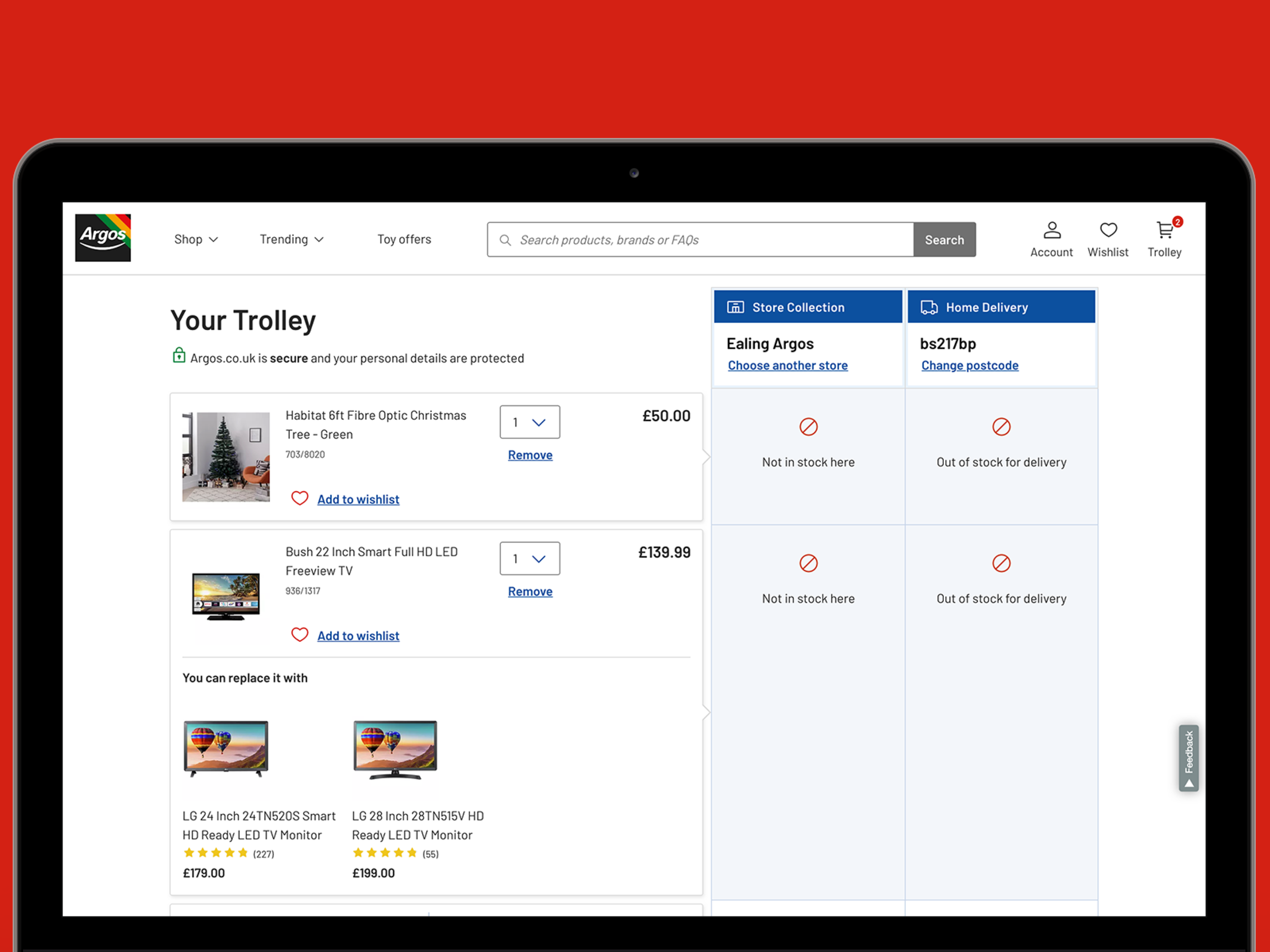Click the Ealing Argos store name

tap(770, 344)
